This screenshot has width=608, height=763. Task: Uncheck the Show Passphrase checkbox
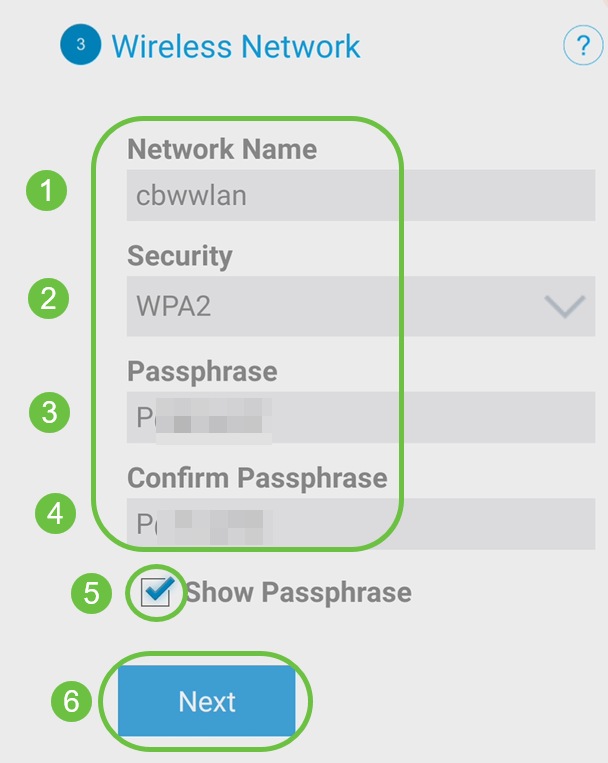click(156, 594)
